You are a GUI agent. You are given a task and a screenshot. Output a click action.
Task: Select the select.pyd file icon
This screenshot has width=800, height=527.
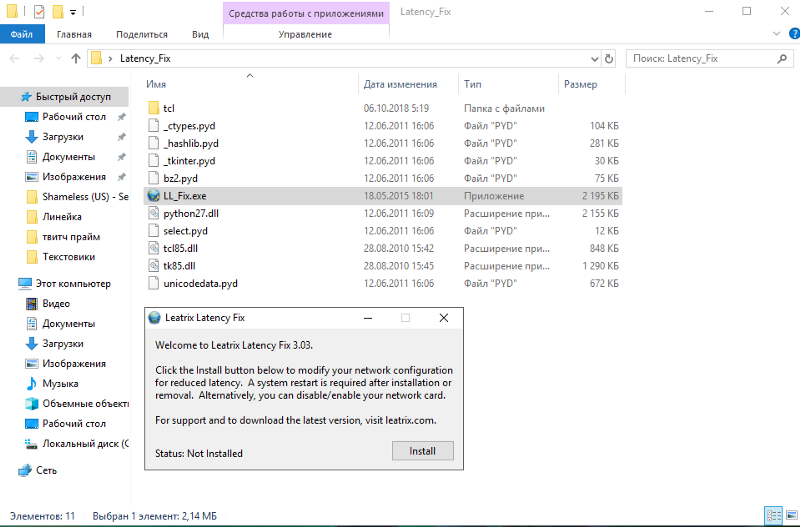(x=154, y=231)
